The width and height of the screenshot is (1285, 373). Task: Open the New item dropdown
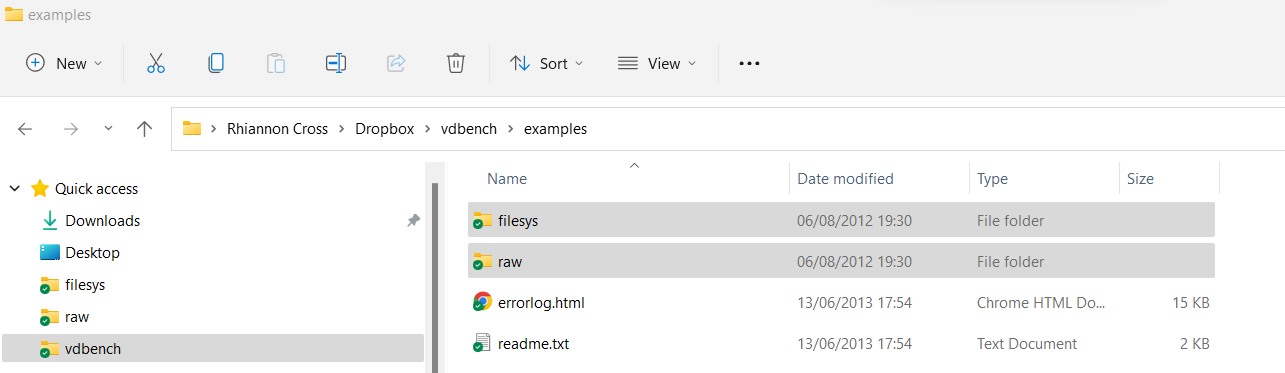point(64,63)
